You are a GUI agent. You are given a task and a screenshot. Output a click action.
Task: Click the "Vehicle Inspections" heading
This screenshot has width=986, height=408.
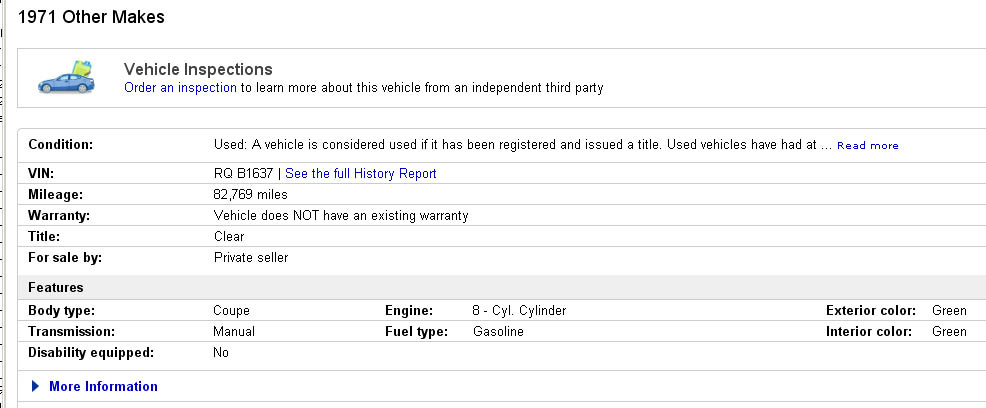pyautogui.click(x=198, y=69)
